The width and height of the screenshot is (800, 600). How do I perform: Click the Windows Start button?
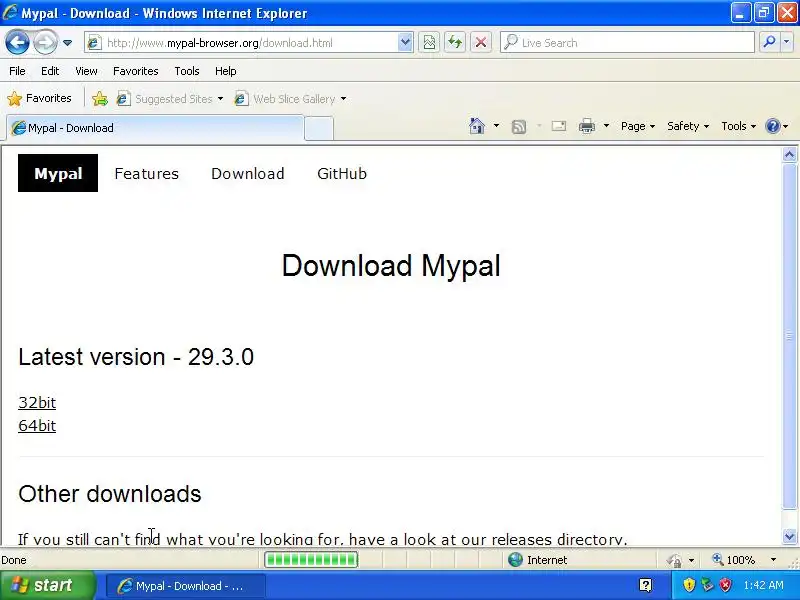(x=47, y=585)
